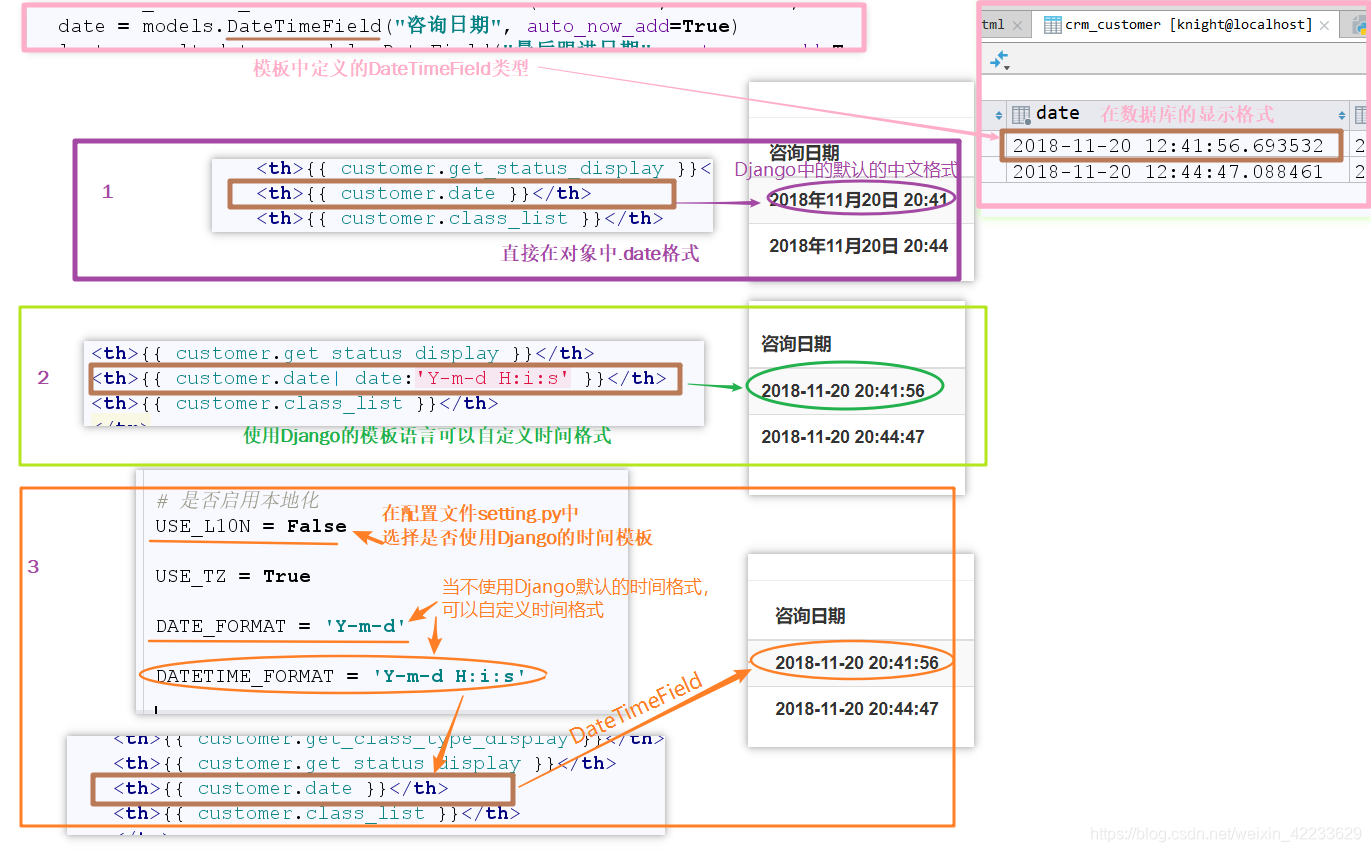The height and width of the screenshot is (852, 1371).
Task: Click sort arrows left of the date column
Action: click(999, 115)
